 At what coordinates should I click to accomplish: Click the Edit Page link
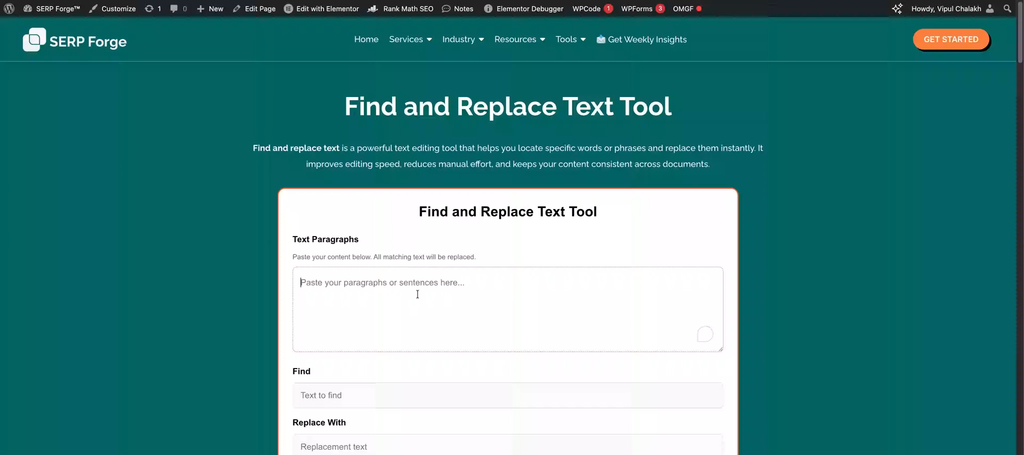pos(253,8)
